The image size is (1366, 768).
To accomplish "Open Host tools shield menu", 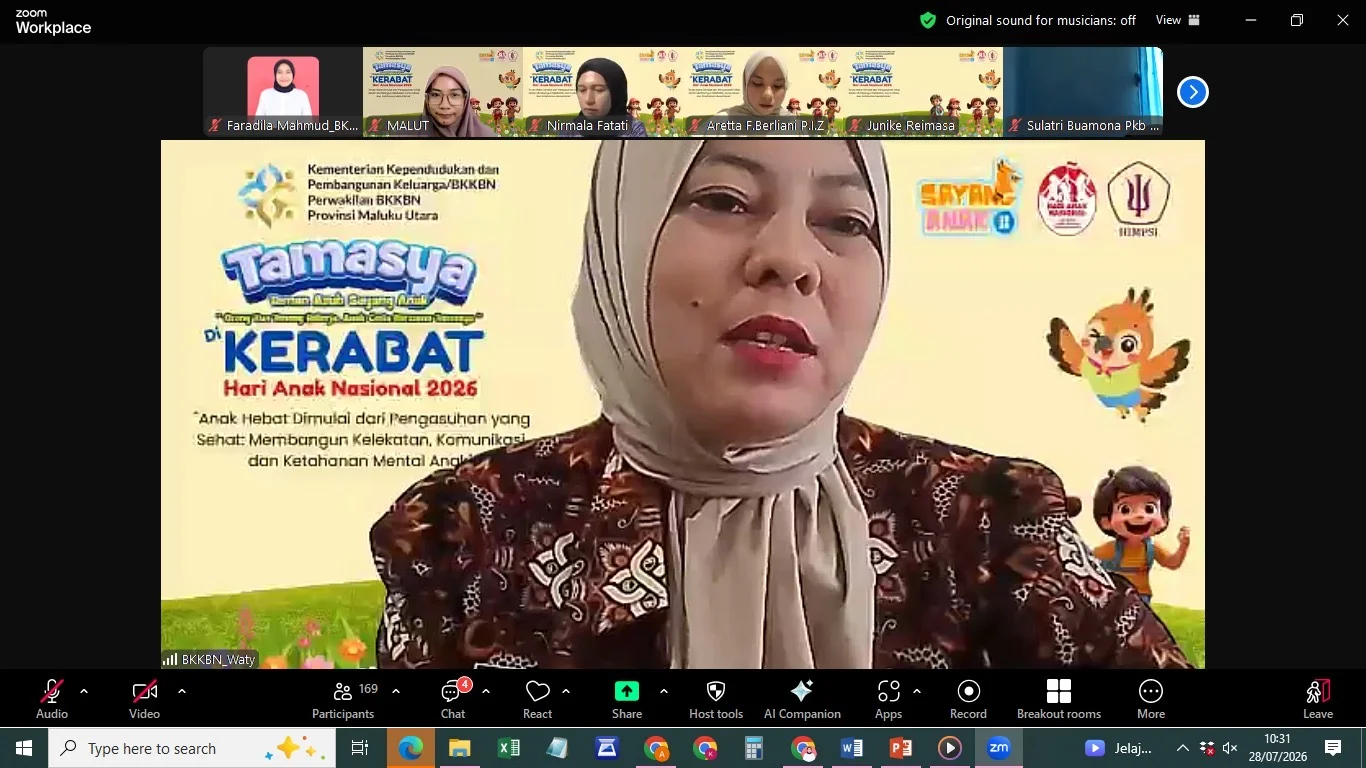I will pos(716,699).
